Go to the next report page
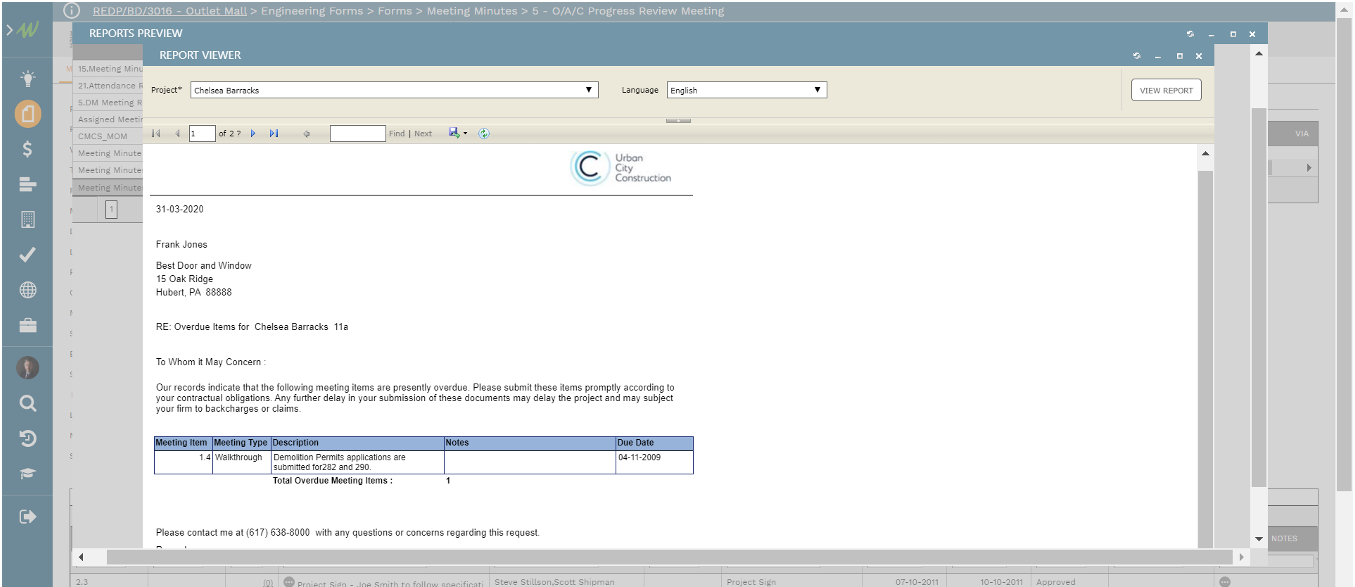The height and width of the screenshot is (587, 1355). pos(253,133)
